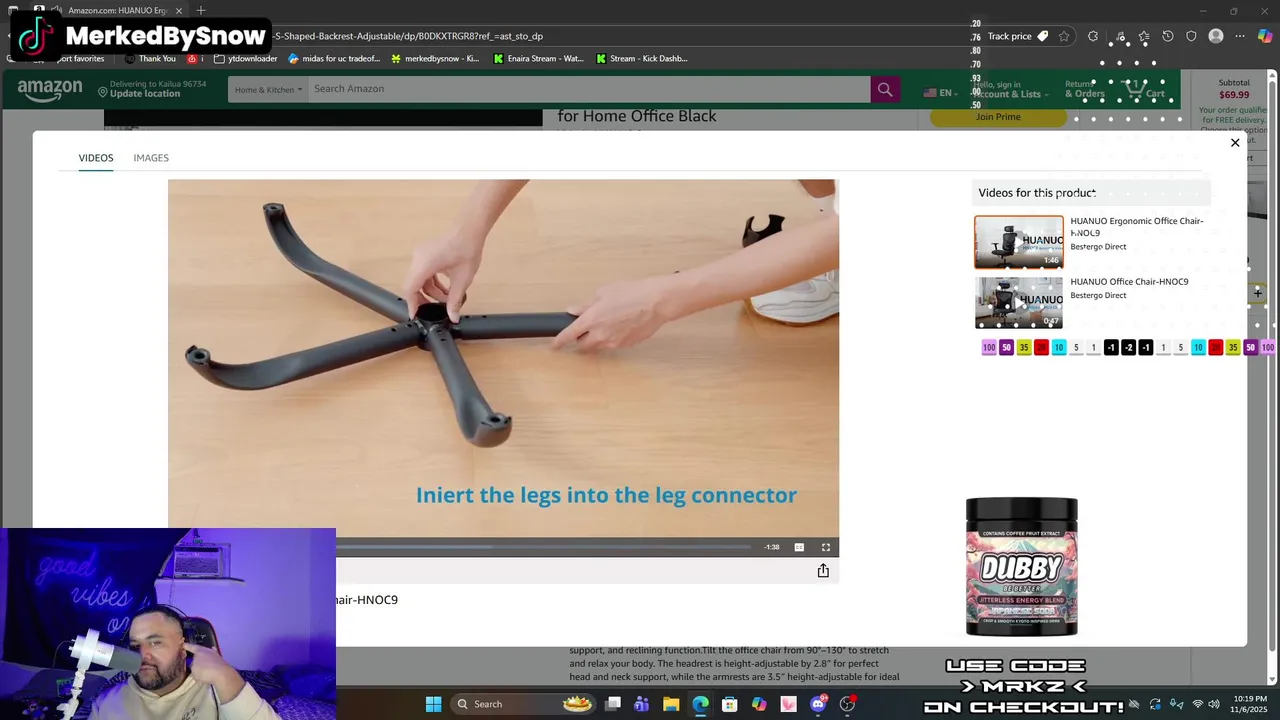This screenshot has width=1280, height=720.
Task: Open Discord from the taskbar
Action: click(818, 704)
